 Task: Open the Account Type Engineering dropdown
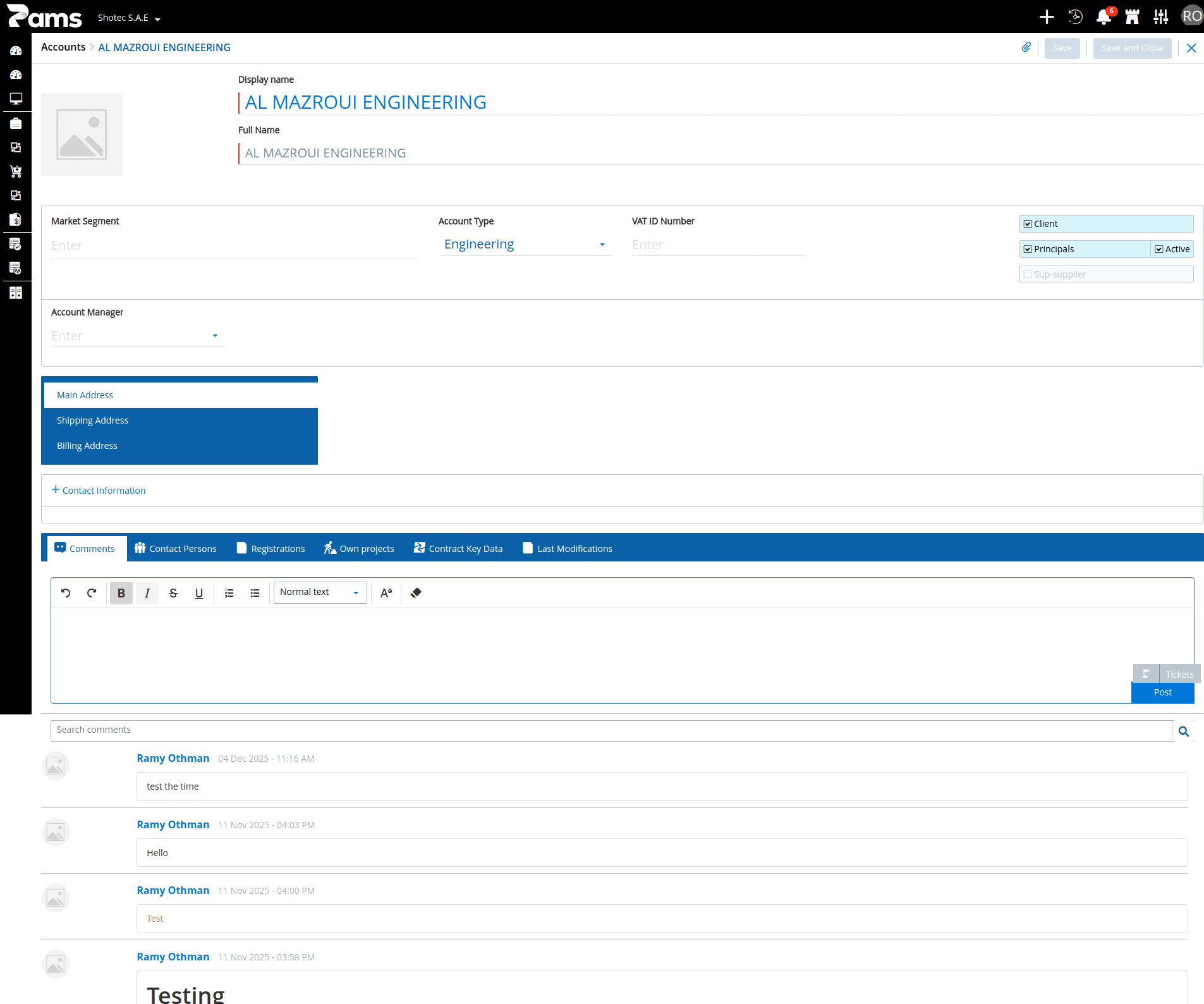pyautogui.click(x=525, y=245)
